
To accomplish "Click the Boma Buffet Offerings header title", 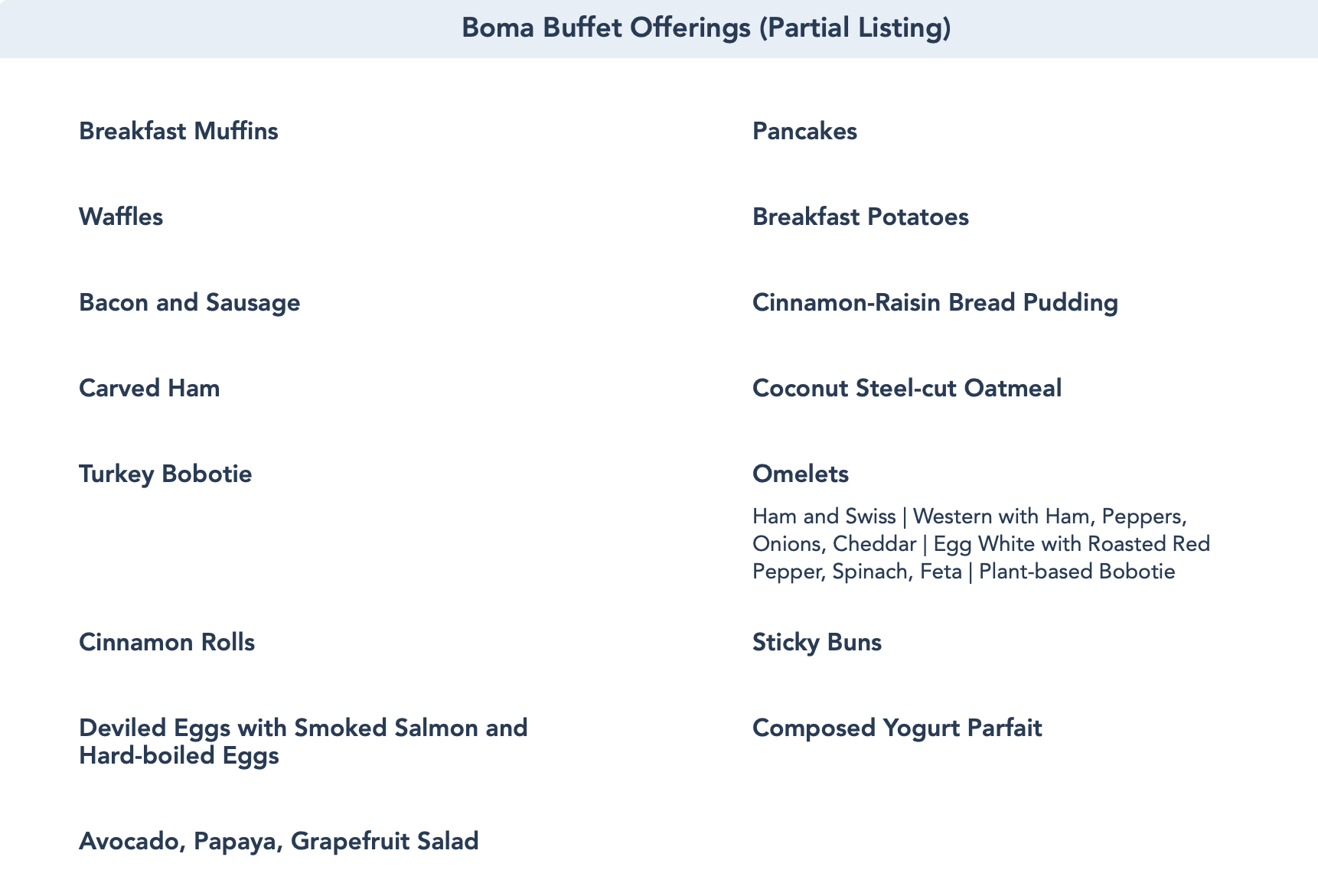I will (706, 28).
